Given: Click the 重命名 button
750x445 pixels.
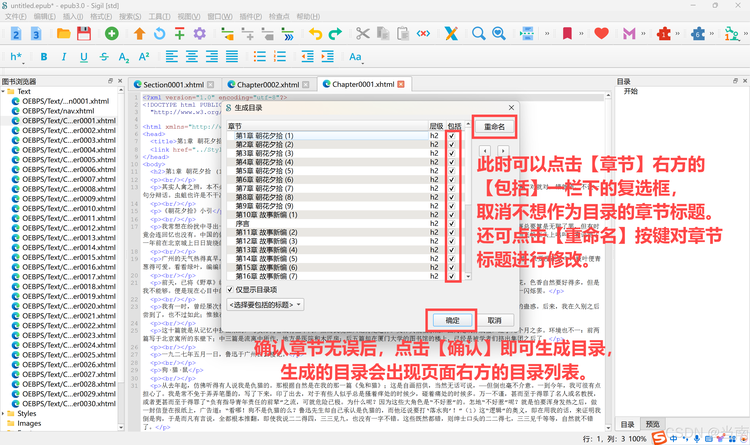Looking at the screenshot, I should (x=494, y=127).
